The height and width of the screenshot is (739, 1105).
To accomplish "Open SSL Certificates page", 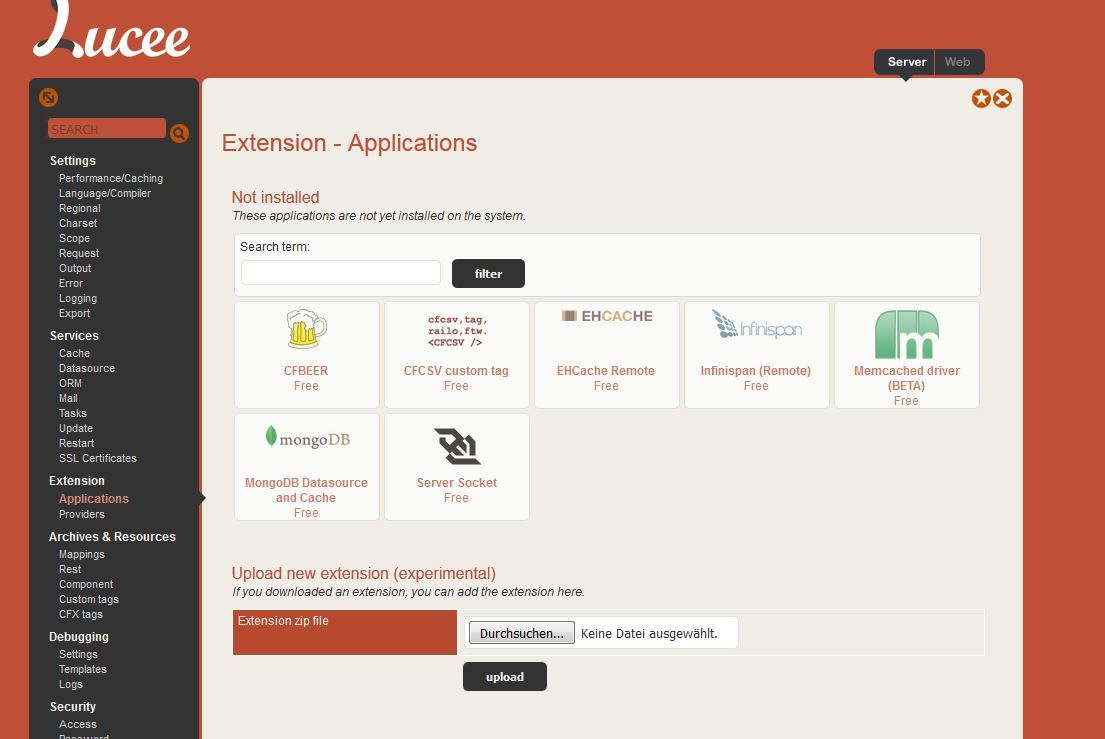I will [x=98, y=459].
